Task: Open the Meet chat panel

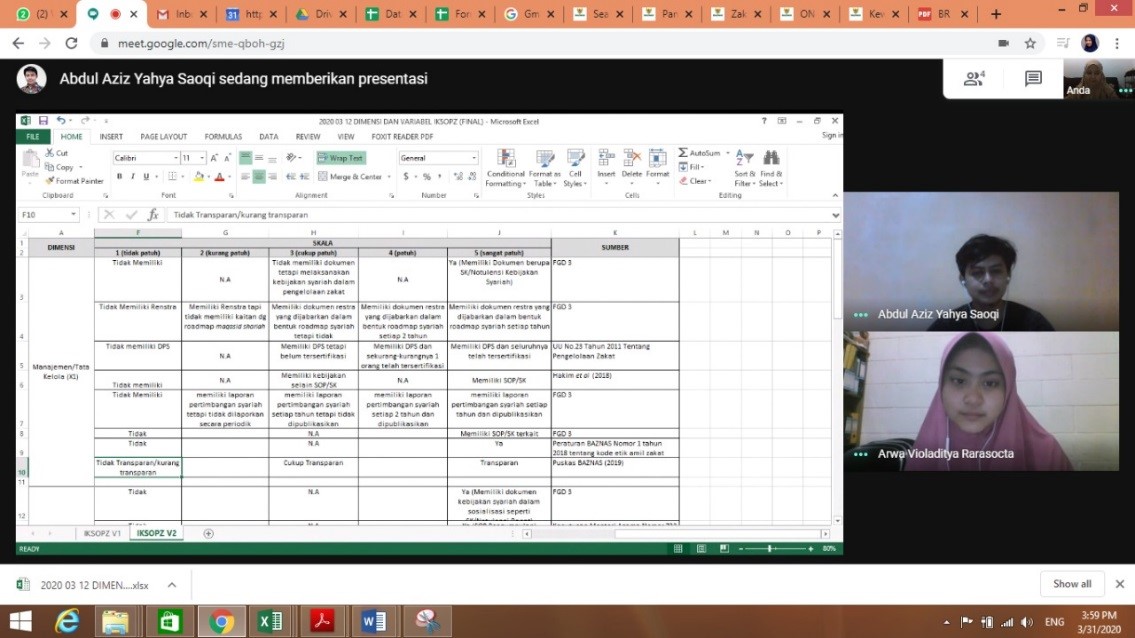Action: (1033, 79)
